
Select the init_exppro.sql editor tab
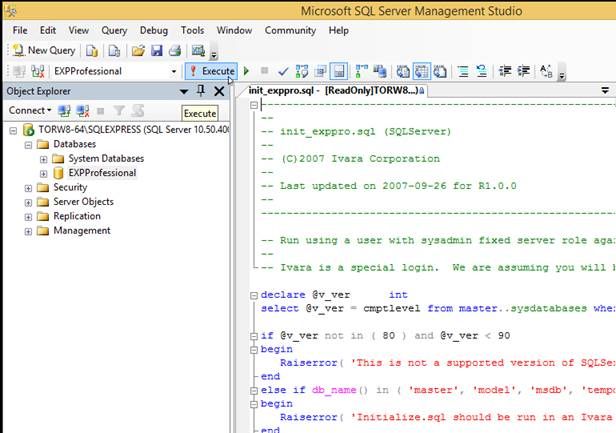click(334, 90)
